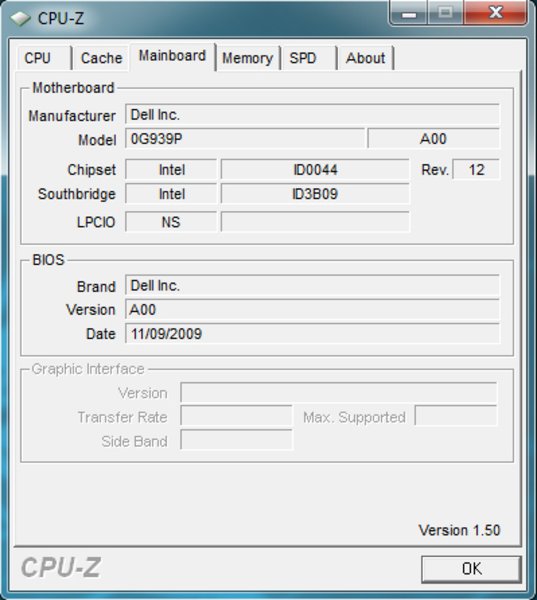Image resolution: width=537 pixels, height=600 pixels.
Task: Click the southbridge ID3B09 field
Action: coord(315,194)
